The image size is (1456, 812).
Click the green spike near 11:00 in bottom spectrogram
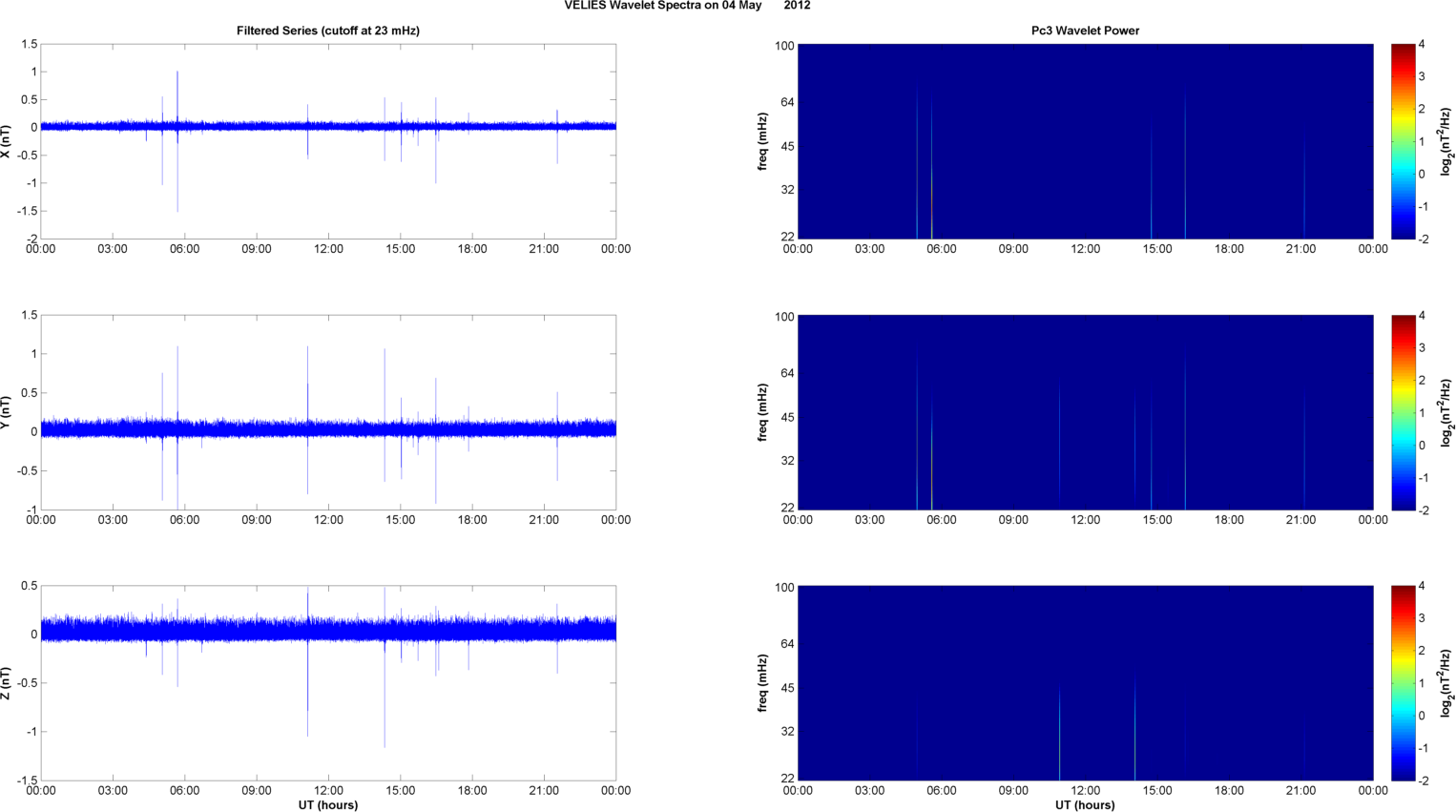pos(1059,735)
